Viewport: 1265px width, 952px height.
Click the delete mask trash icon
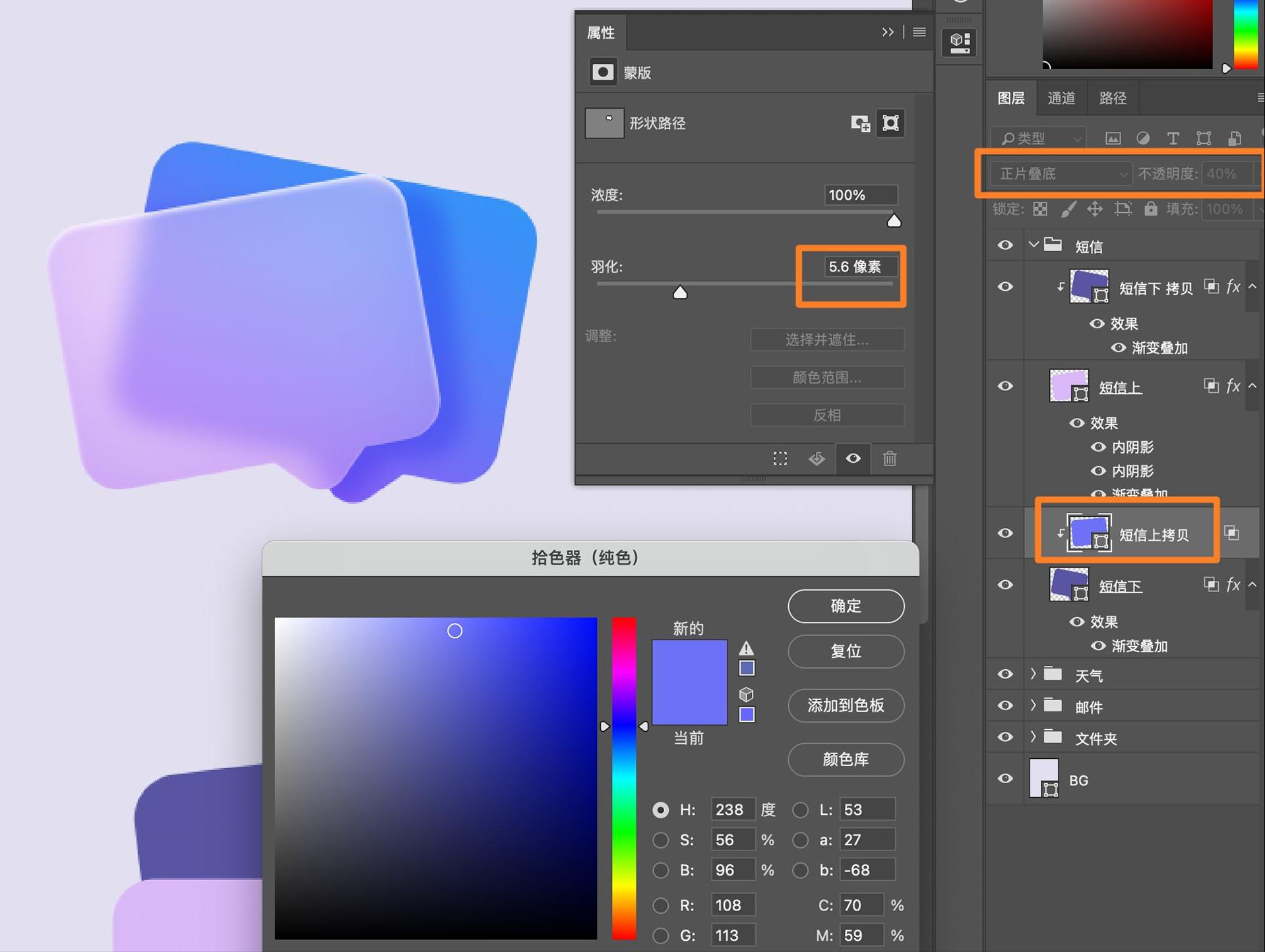coord(889,458)
